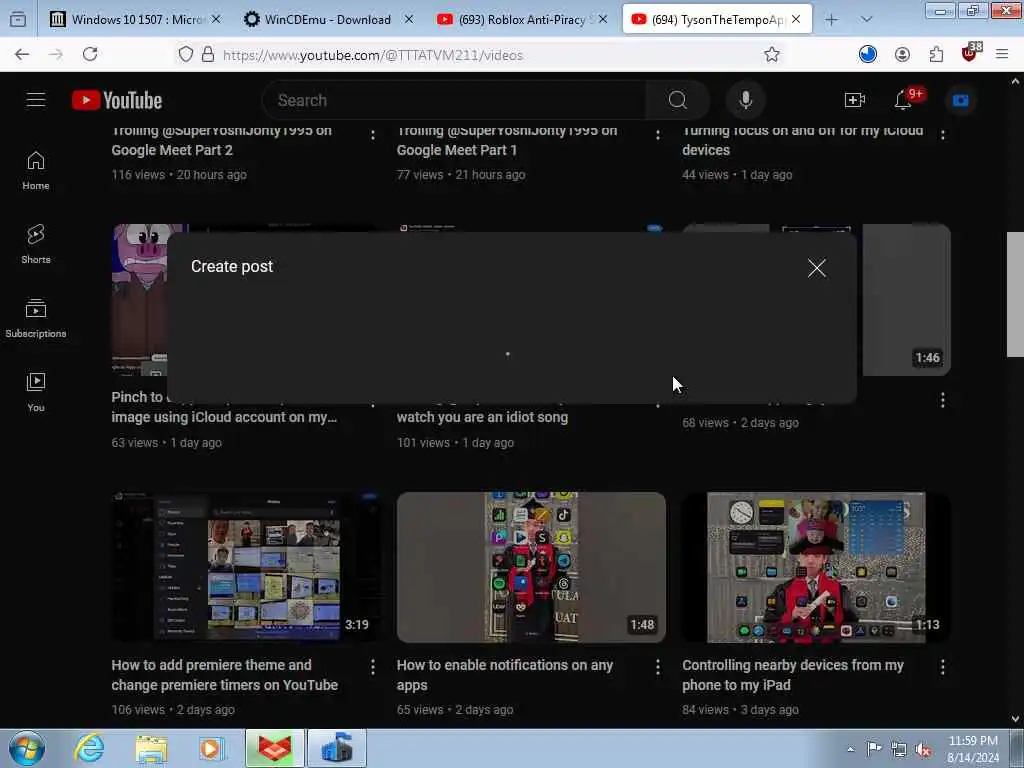
Task: Open the extensions puzzle icon
Action: click(x=936, y=55)
